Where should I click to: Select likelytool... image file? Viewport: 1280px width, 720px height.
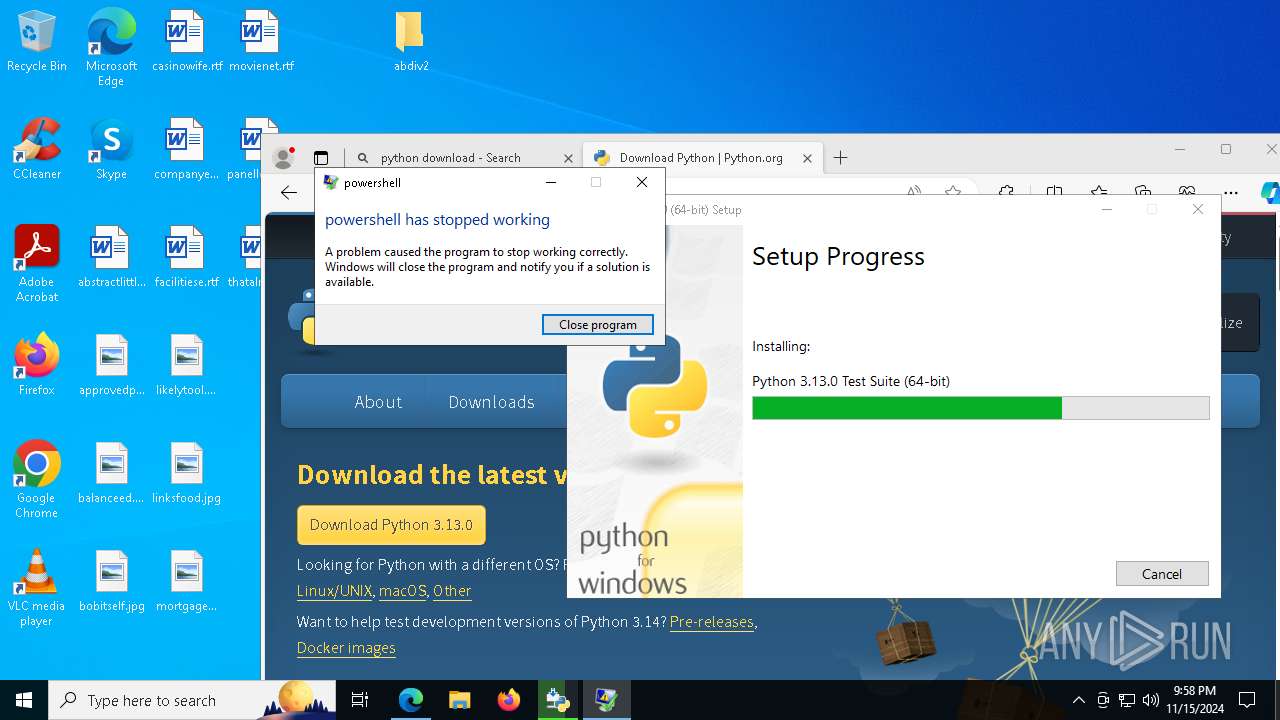[x=187, y=366]
